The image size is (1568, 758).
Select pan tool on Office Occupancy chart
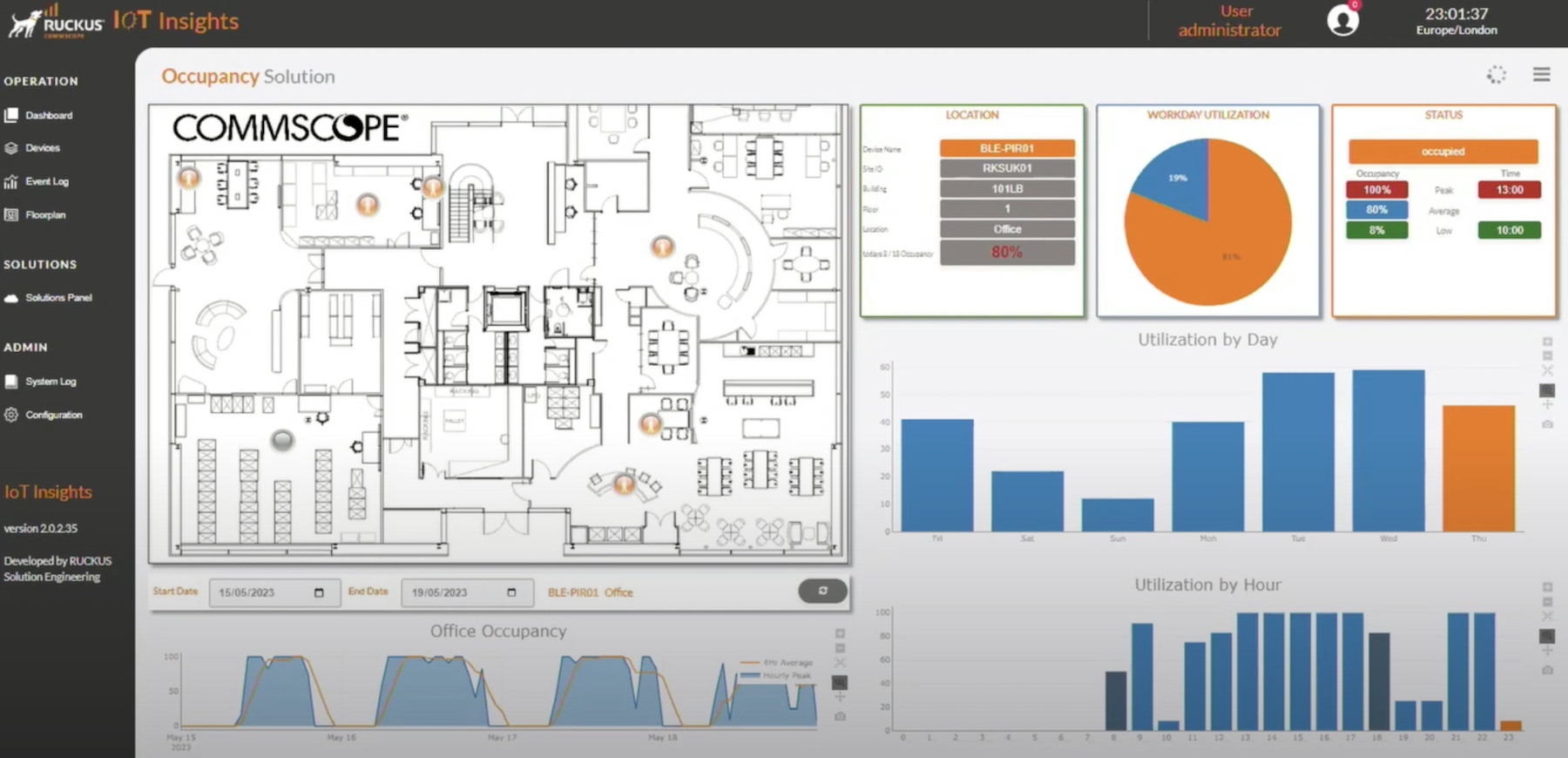[840, 697]
